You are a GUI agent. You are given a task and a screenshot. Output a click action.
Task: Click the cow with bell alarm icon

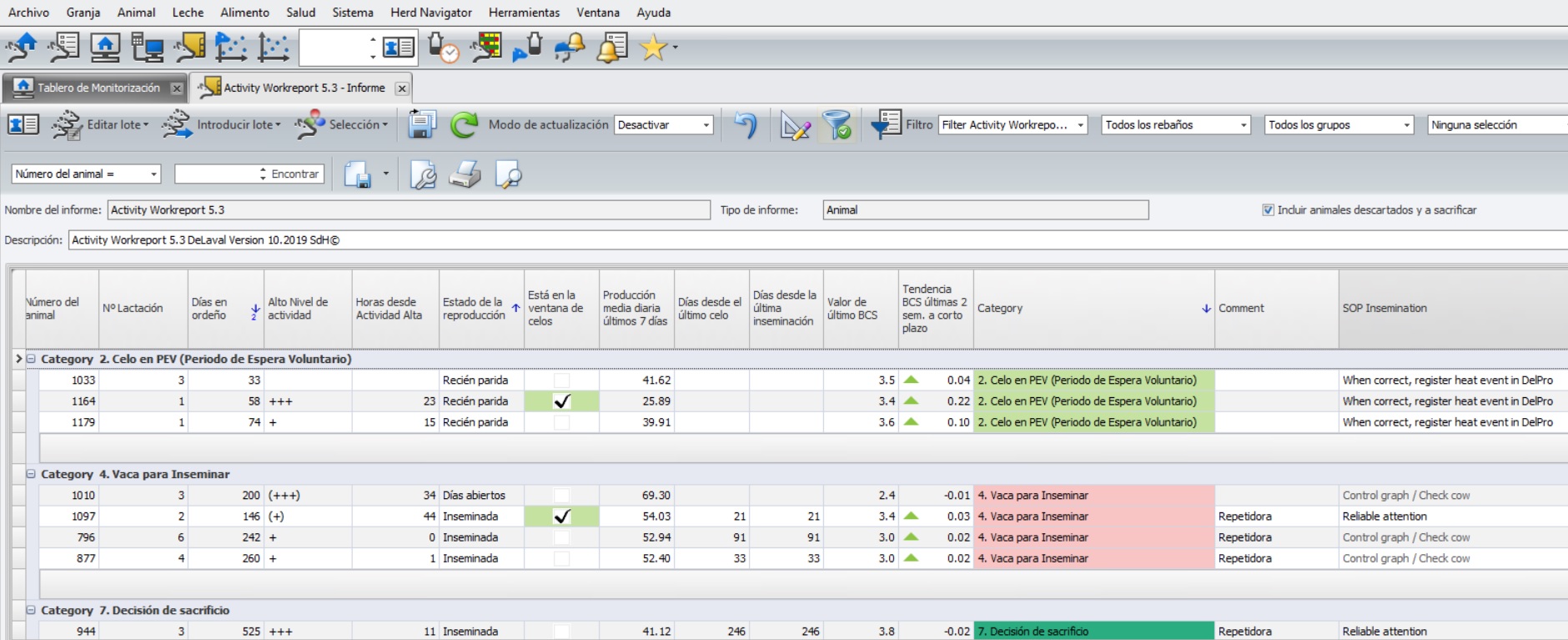pyautogui.click(x=570, y=47)
